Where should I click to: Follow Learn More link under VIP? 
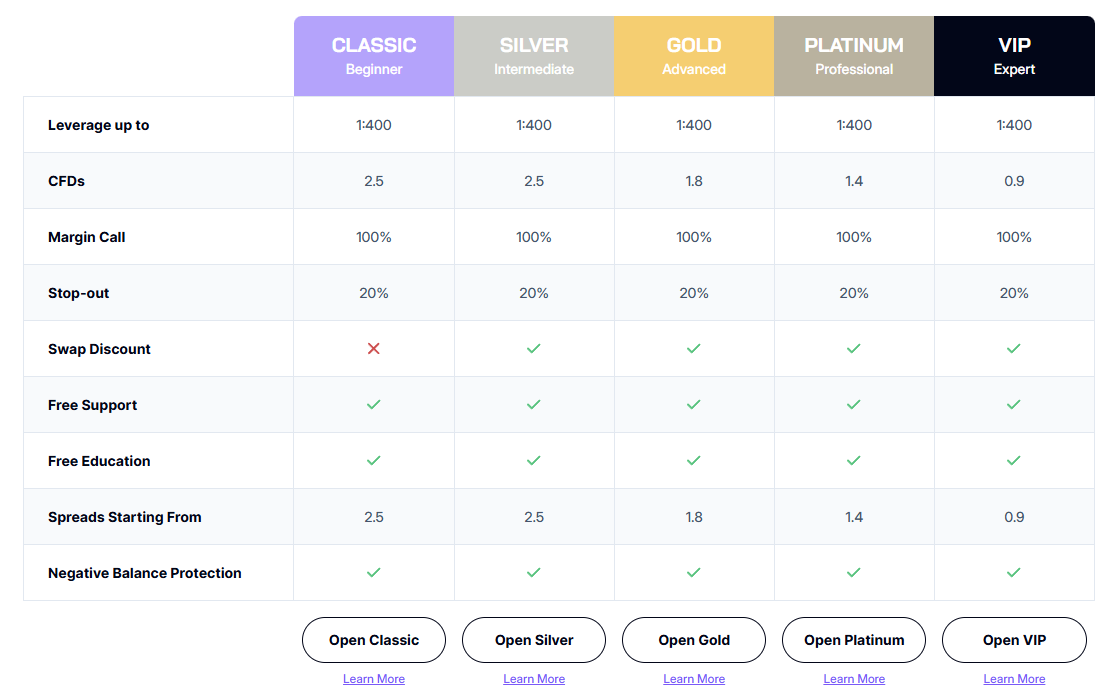point(1014,679)
